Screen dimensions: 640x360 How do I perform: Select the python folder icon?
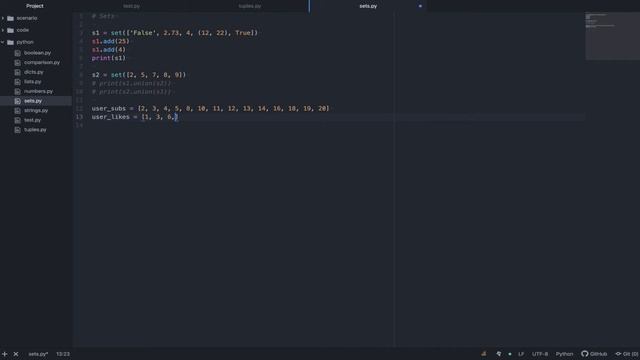11,42
